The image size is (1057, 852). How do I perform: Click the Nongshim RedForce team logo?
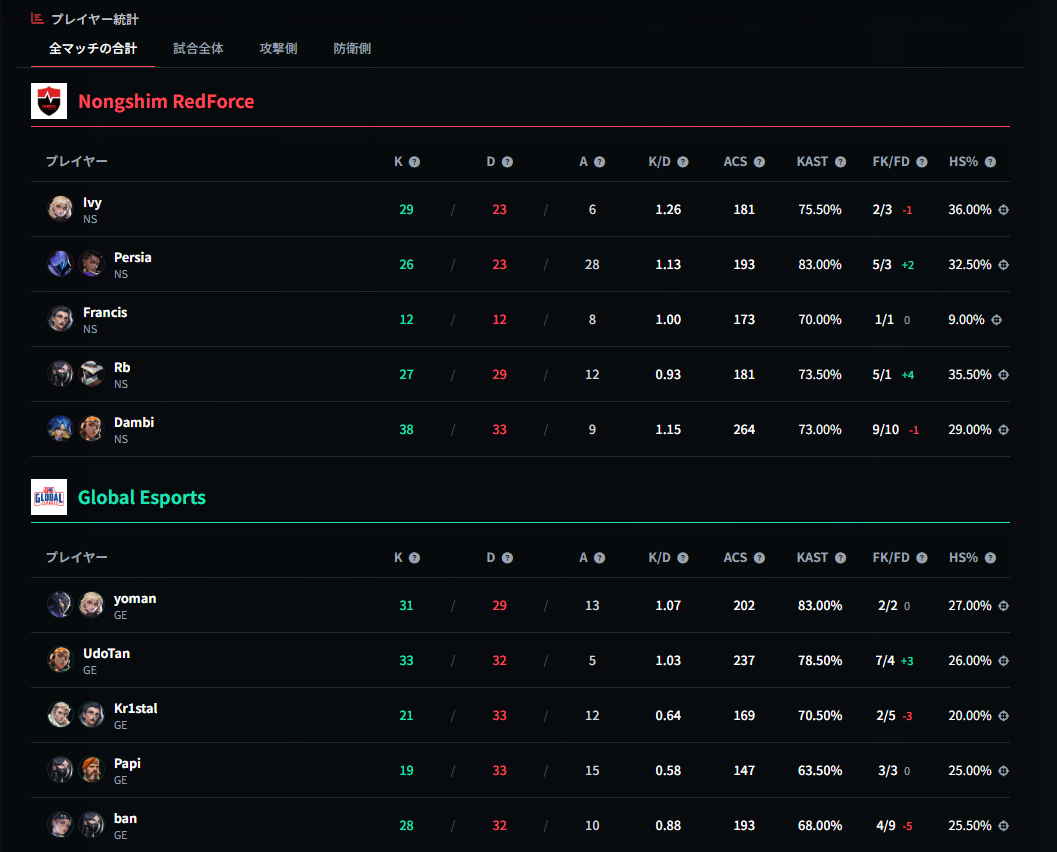click(x=49, y=101)
